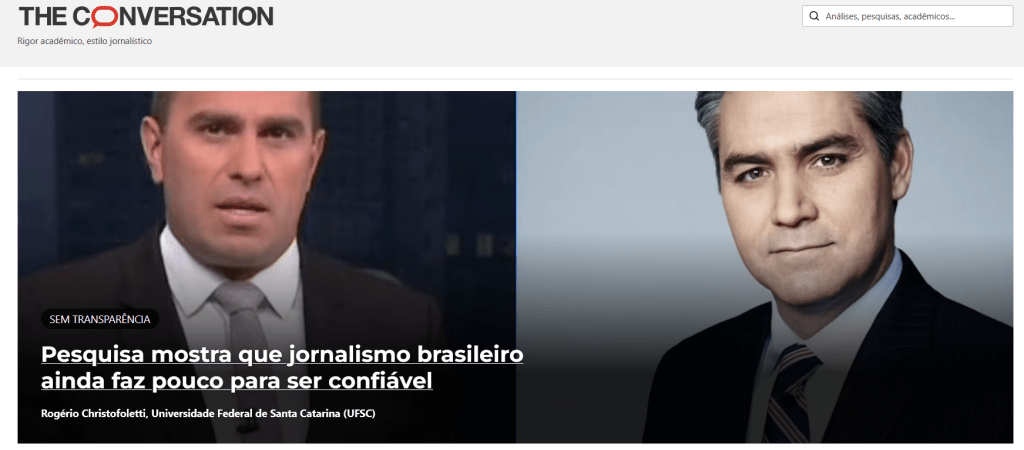Click the word "THE" in the site logo
1024x450 pixels.
tap(43, 16)
